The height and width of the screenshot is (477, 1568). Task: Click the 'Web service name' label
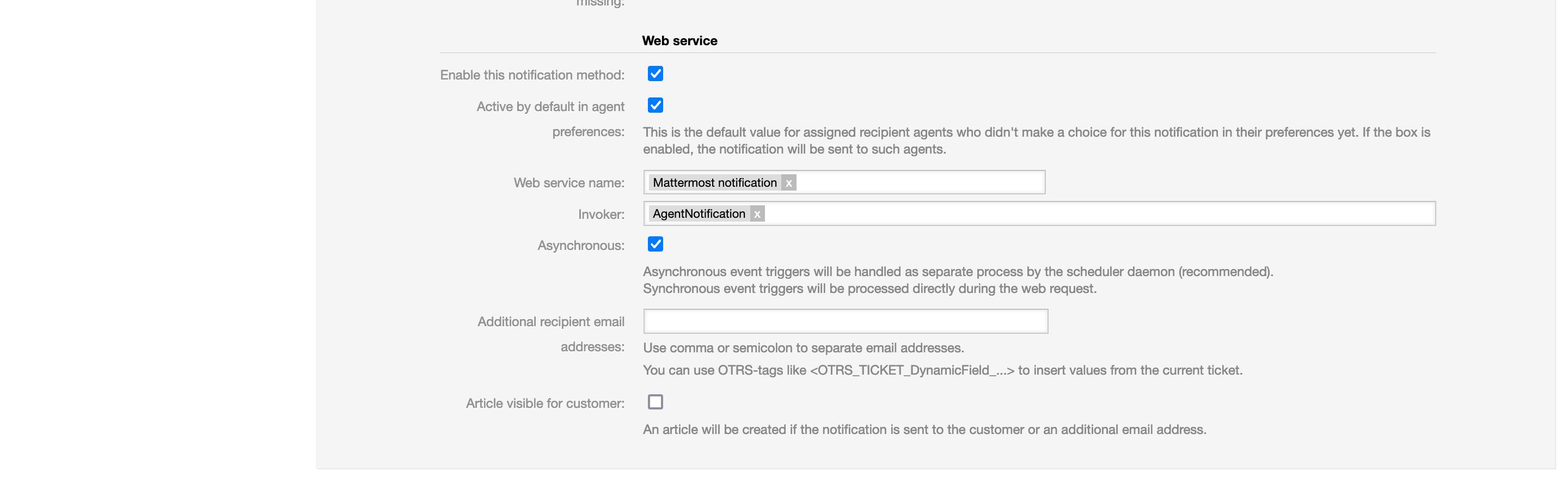pyautogui.click(x=568, y=182)
